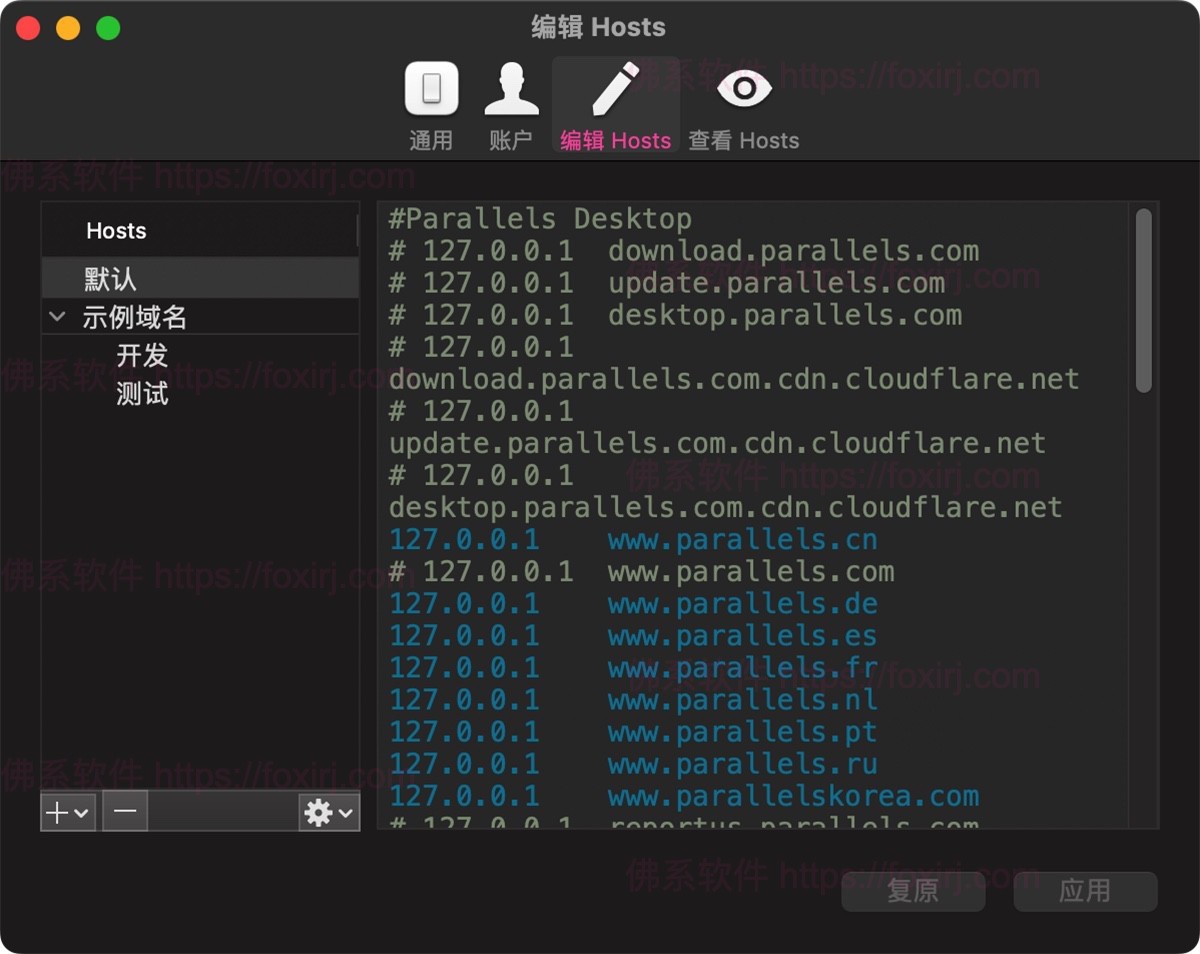This screenshot has height=954, width=1200.
Task: Select the 测试 entry in the sidebar
Action: point(142,394)
